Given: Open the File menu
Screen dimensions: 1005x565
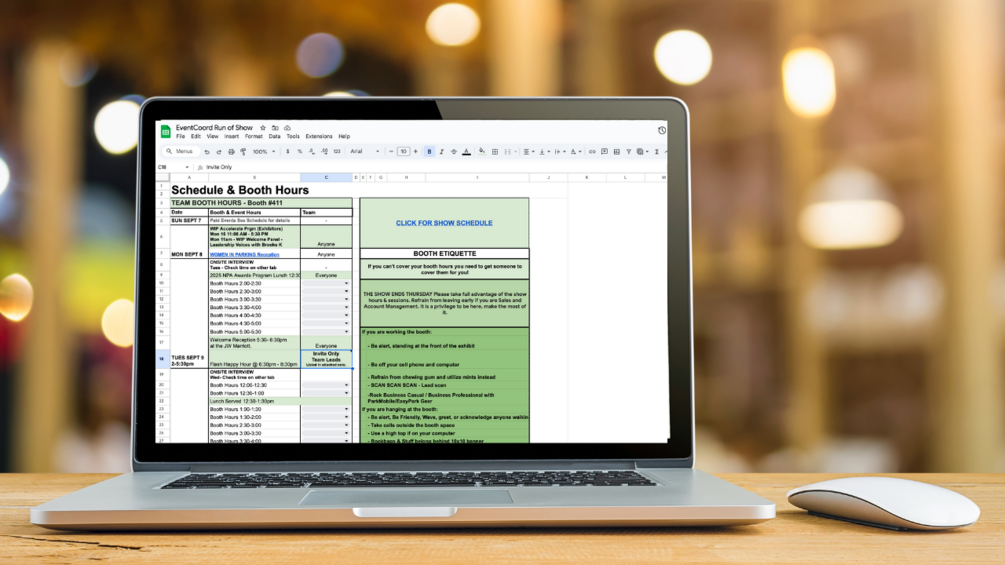Looking at the screenshot, I should pyautogui.click(x=181, y=136).
